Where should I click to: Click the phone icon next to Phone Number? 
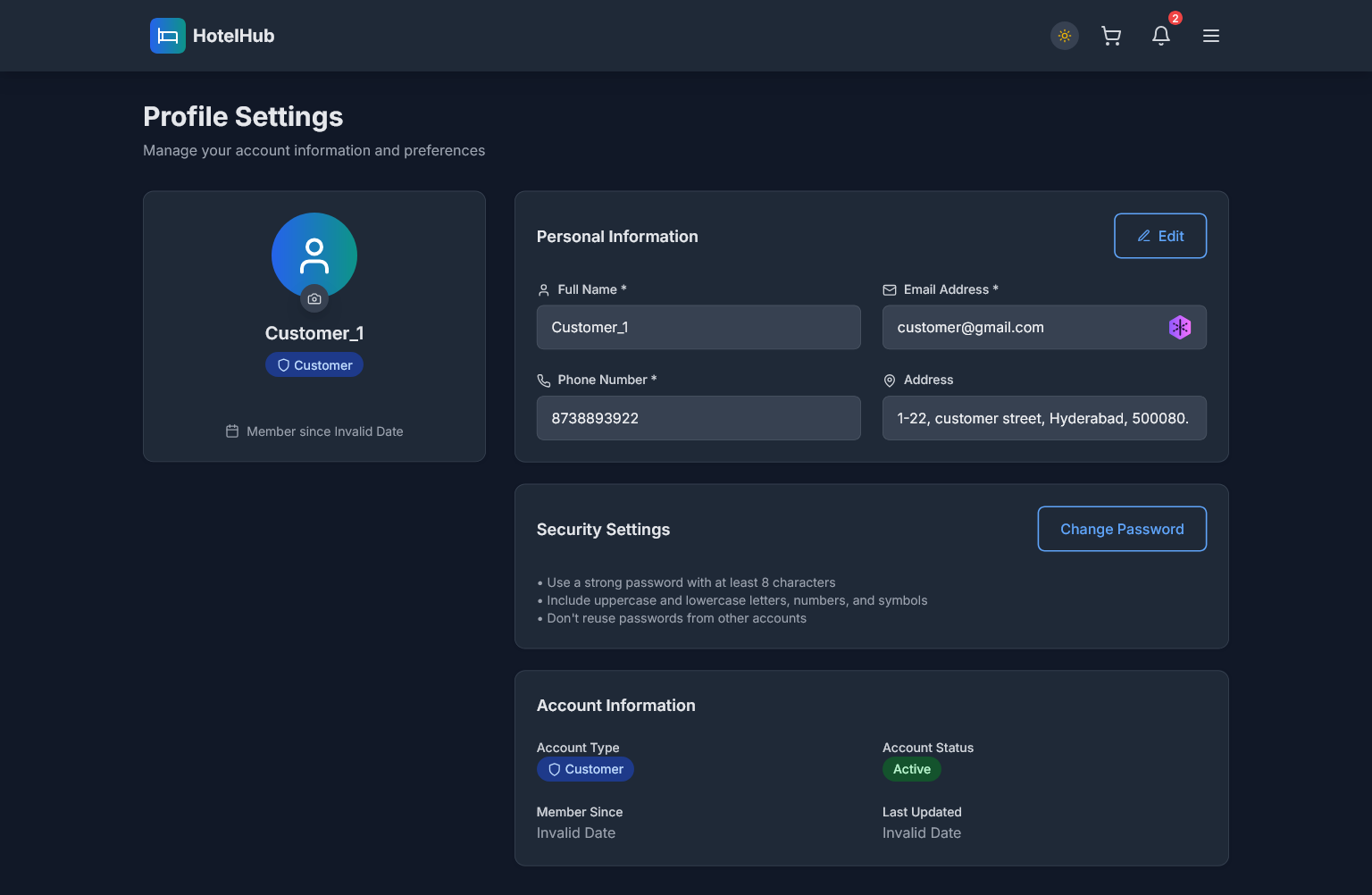coord(544,381)
